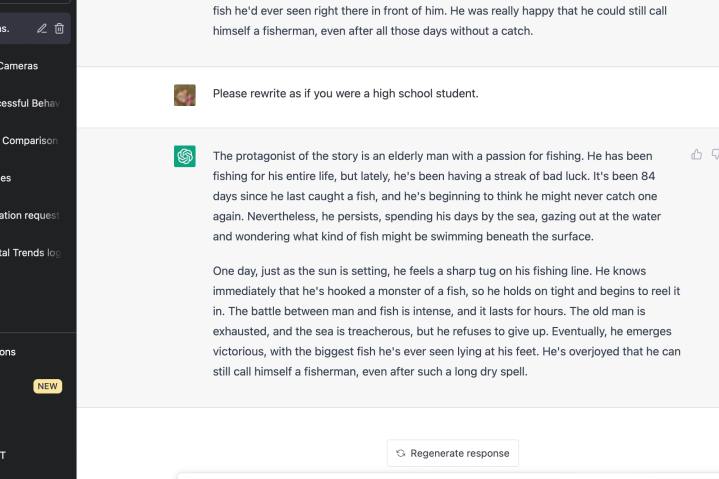Click the response paragraph beginning "One day"
Image resolution: width=719 pixels, height=479 pixels.
[446, 321]
